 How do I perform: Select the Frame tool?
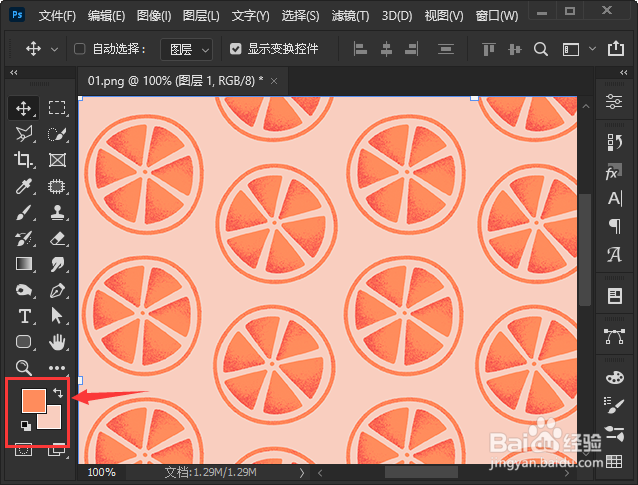[x=57, y=160]
